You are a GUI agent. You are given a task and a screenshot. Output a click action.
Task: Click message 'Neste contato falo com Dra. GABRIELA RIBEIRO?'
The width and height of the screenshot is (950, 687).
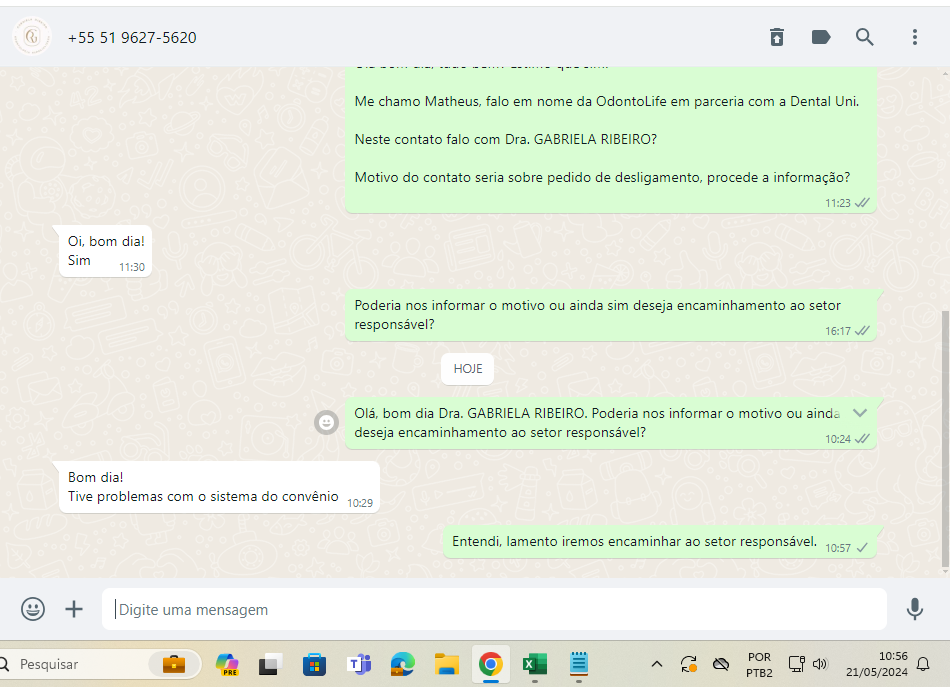[x=505, y=139]
